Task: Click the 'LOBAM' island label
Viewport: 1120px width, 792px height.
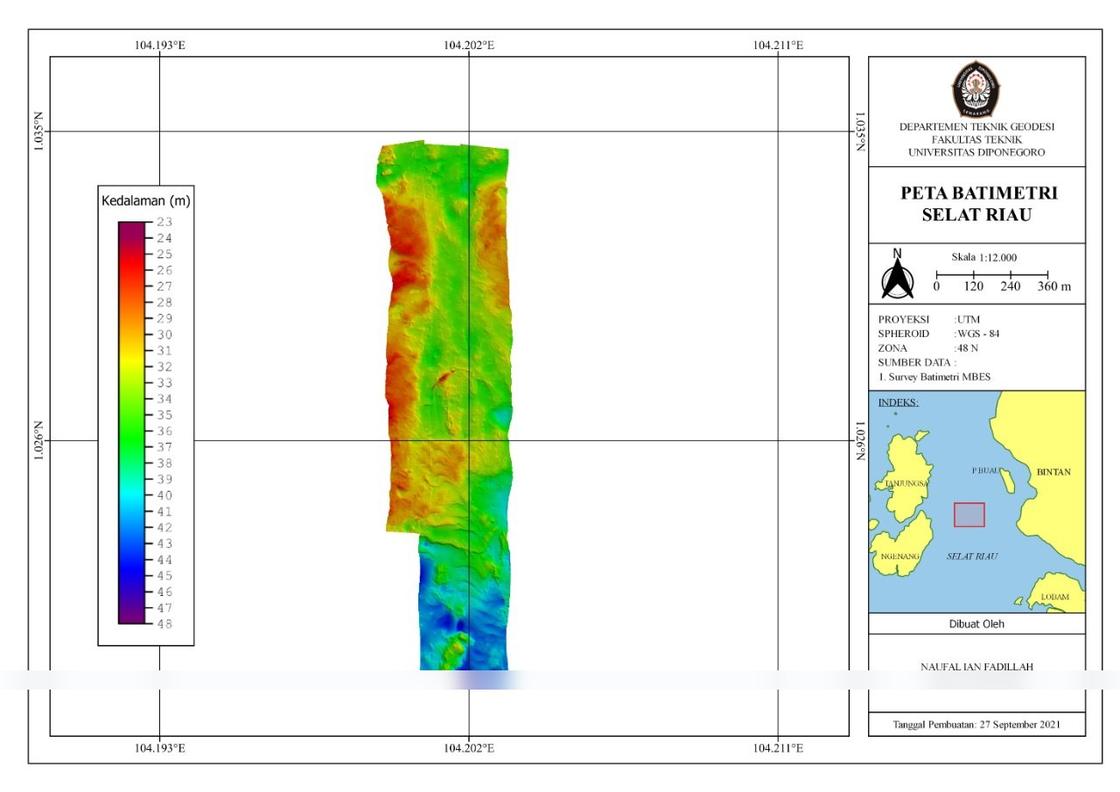Action: point(1055,597)
